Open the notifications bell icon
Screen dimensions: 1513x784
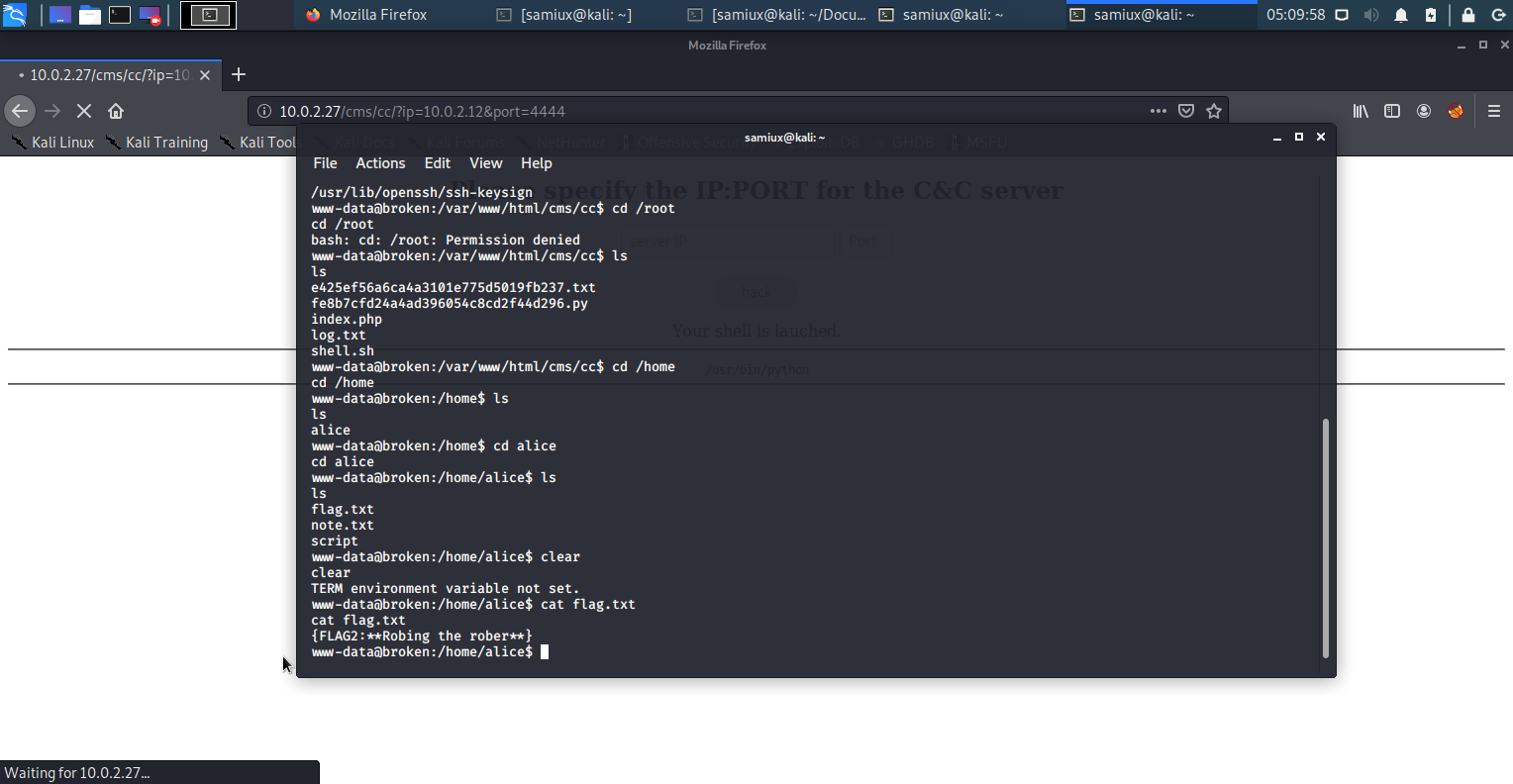(x=1401, y=15)
